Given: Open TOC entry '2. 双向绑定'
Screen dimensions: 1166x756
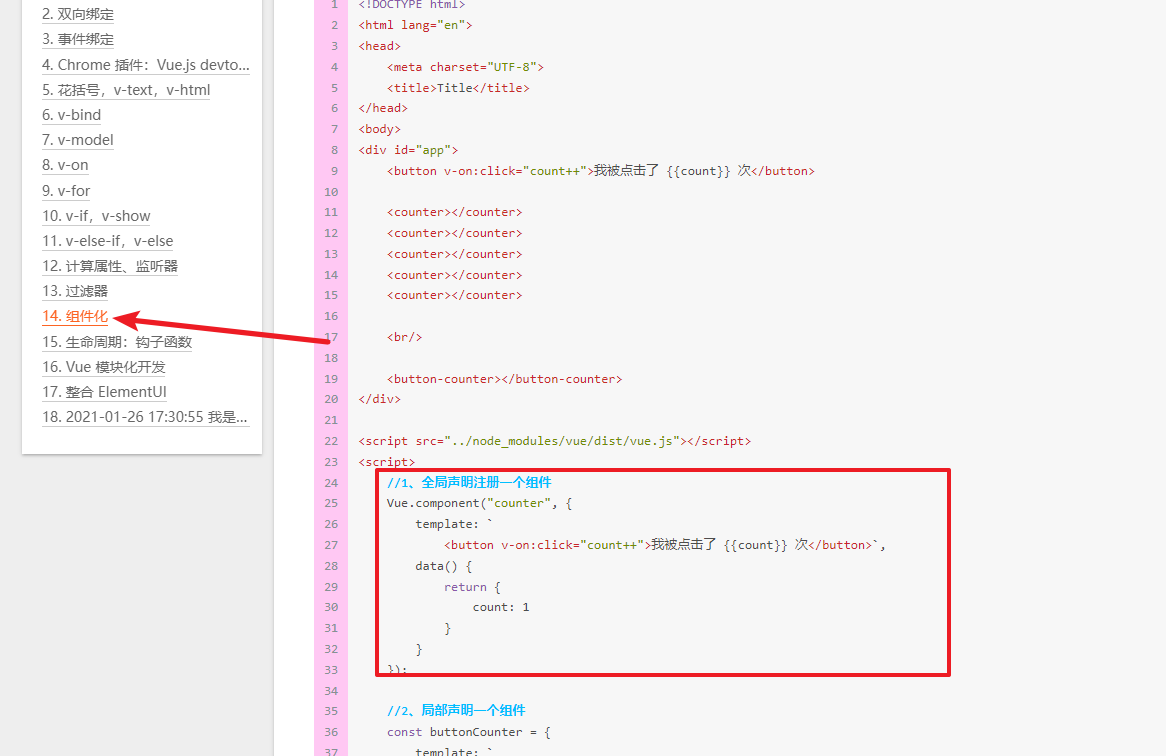Looking at the screenshot, I should coord(78,14).
